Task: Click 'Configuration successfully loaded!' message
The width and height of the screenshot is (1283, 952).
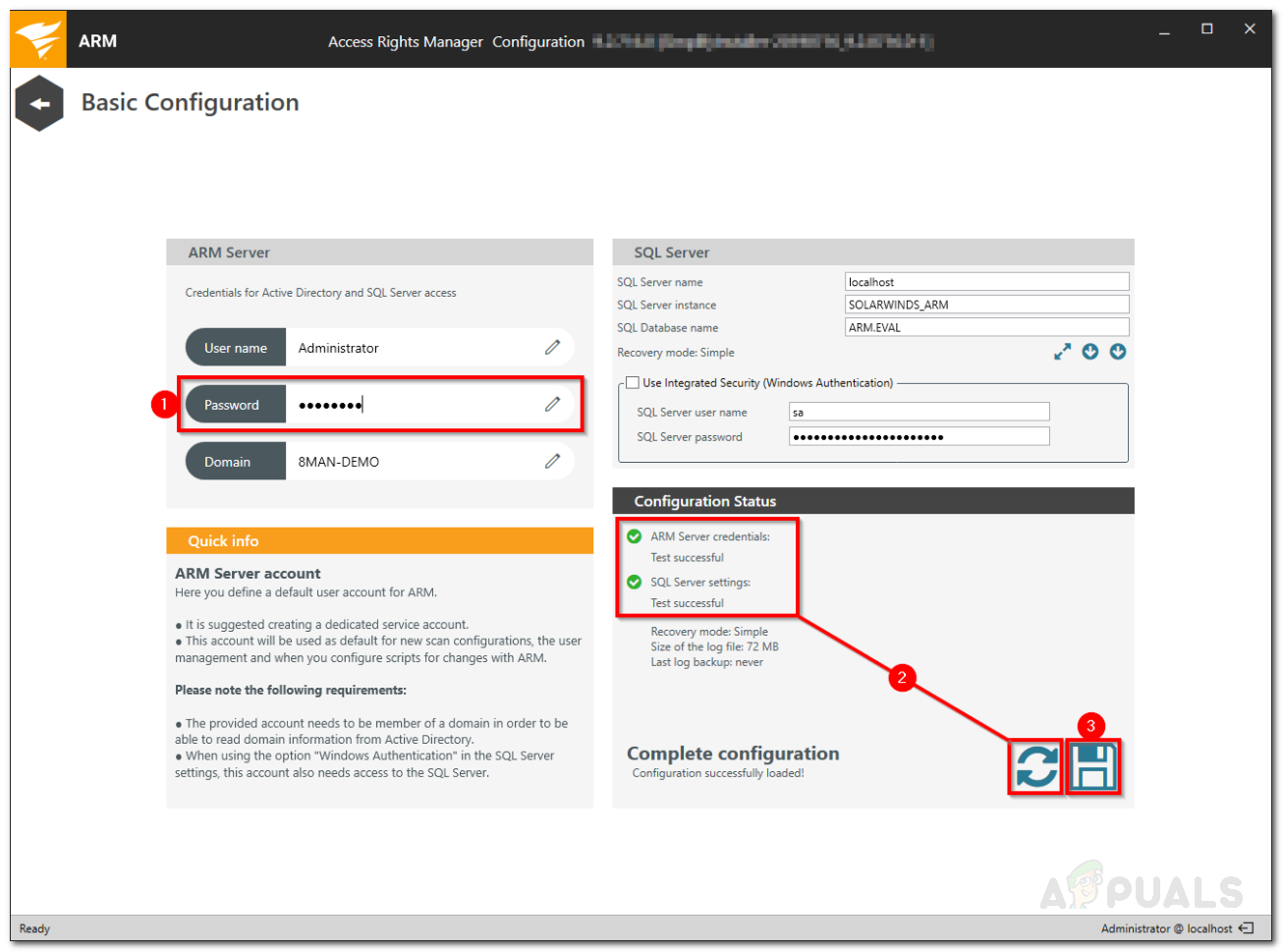Action: click(718, 773)
